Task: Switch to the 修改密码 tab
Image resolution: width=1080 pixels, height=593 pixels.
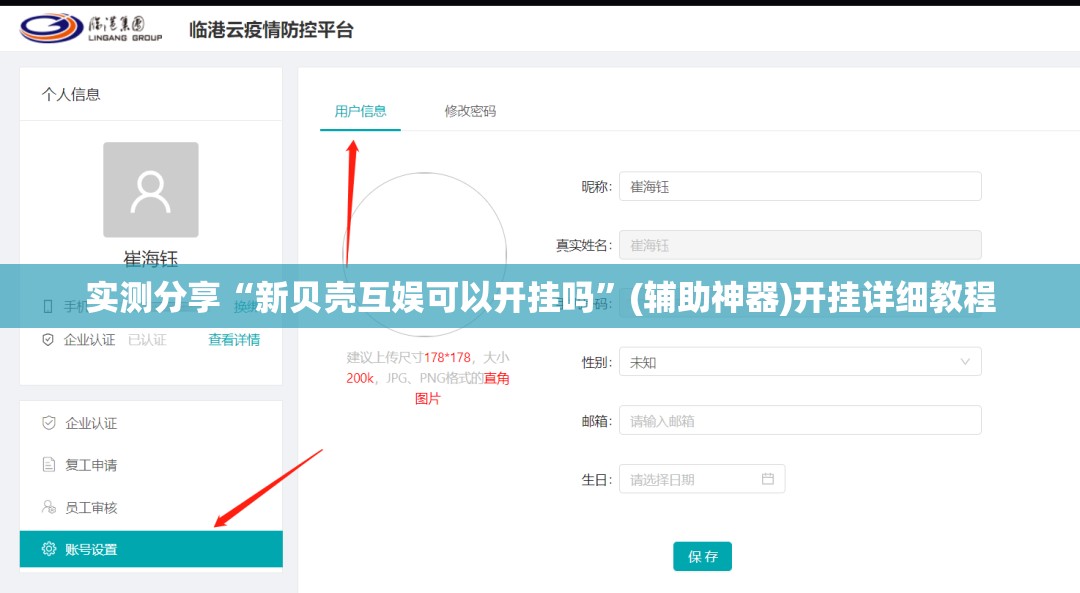Action: (470, 111)
